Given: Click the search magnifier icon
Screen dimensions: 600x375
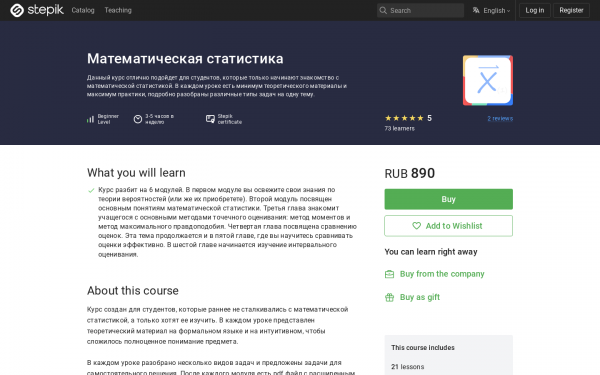Looking at the screenshot, I should 383,10.
